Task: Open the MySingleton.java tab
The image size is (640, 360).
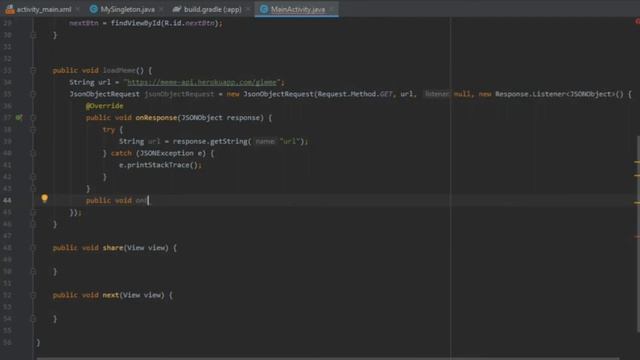Action: point(127,9)
